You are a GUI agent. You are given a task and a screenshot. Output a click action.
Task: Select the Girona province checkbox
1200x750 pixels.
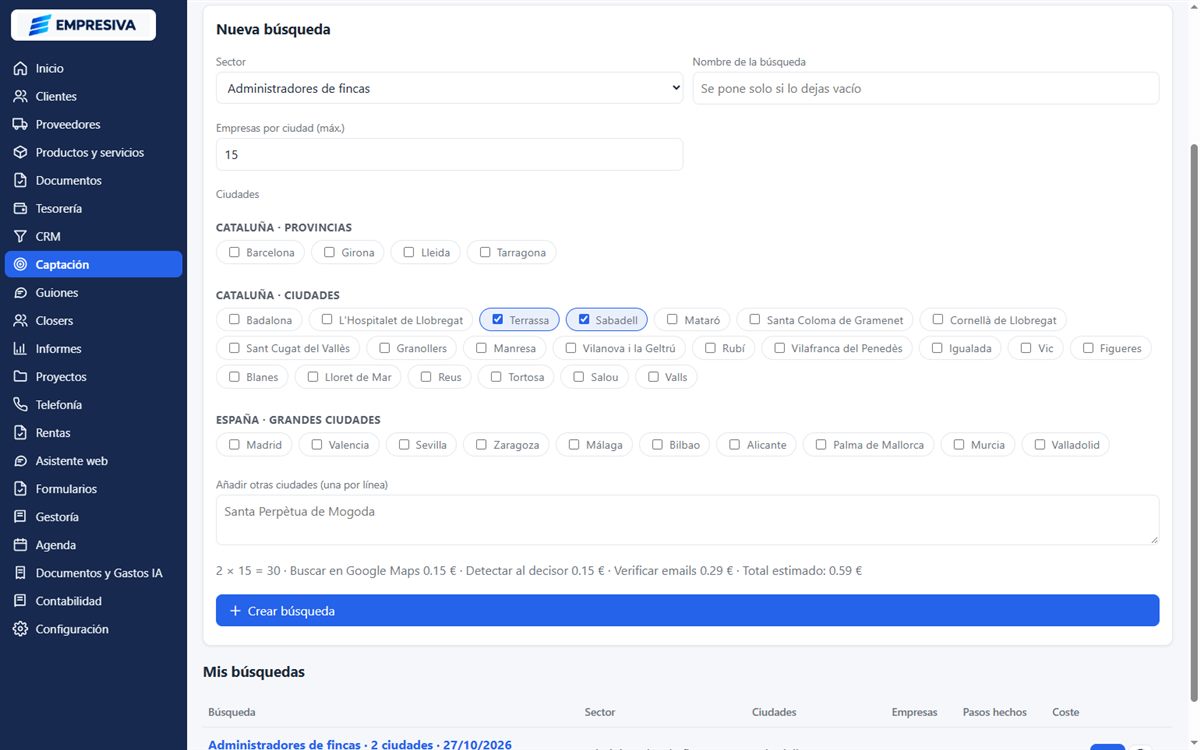(329, 252)
